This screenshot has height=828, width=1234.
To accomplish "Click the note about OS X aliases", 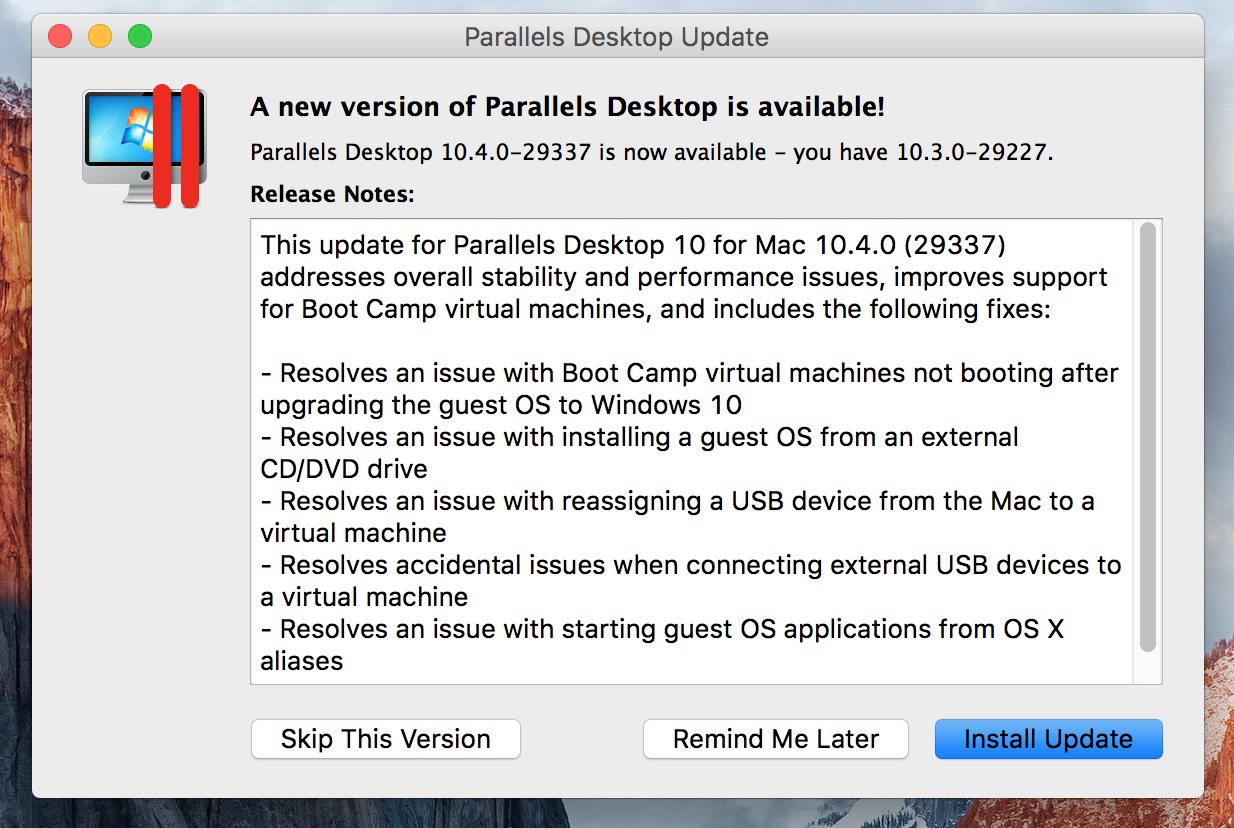I will pos(662,645).
